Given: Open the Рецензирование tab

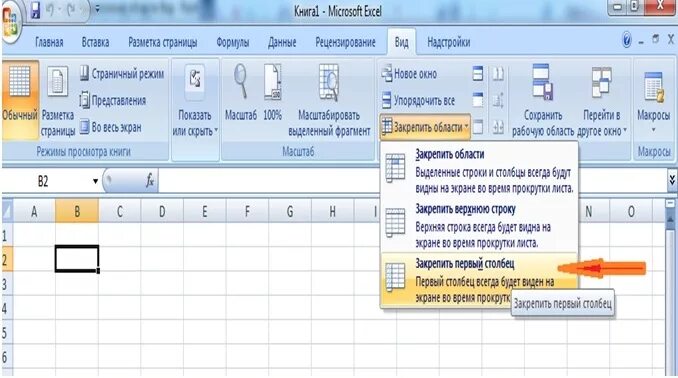Looking at the screenshot, I should pos(345,42).
